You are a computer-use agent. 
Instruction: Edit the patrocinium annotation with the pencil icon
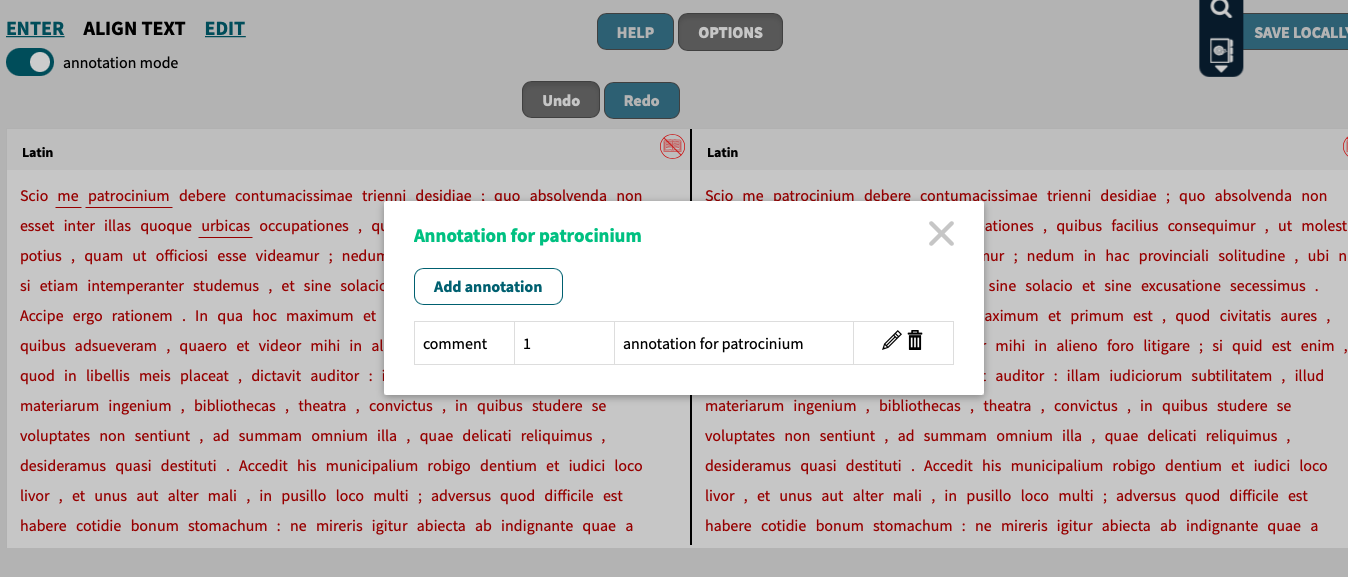point(892,340)
